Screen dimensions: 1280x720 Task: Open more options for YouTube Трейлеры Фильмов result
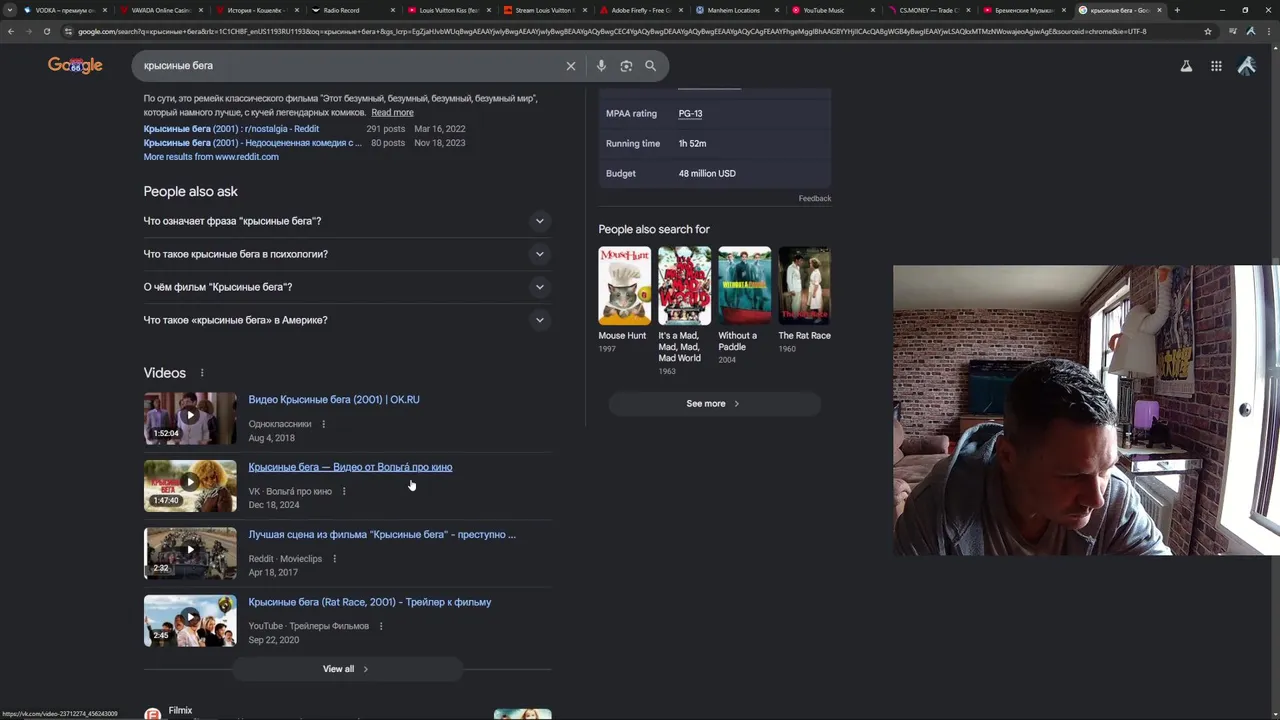click(x=381, y=626)
